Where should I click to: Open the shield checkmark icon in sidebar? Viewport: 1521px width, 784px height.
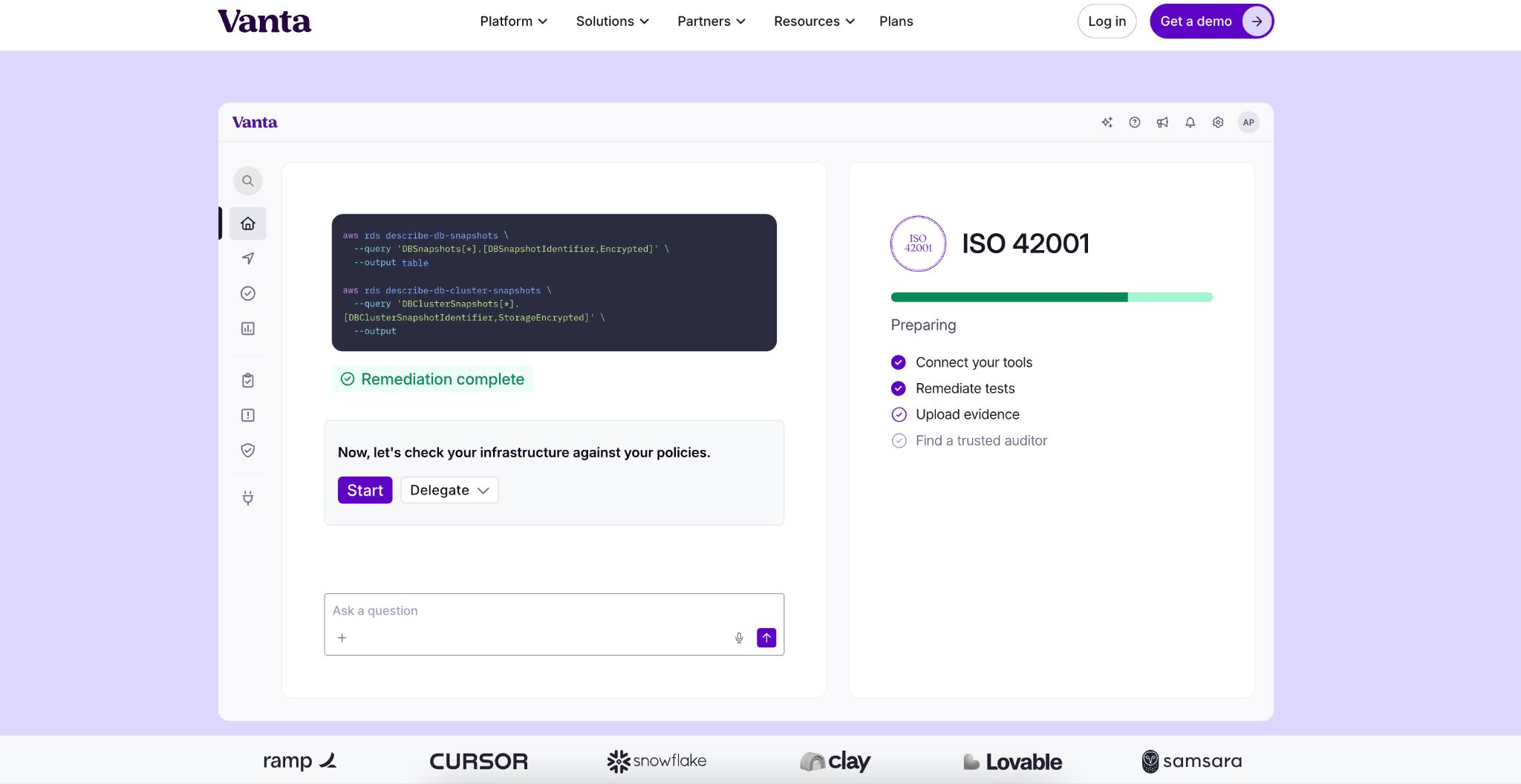coord(248,450)
